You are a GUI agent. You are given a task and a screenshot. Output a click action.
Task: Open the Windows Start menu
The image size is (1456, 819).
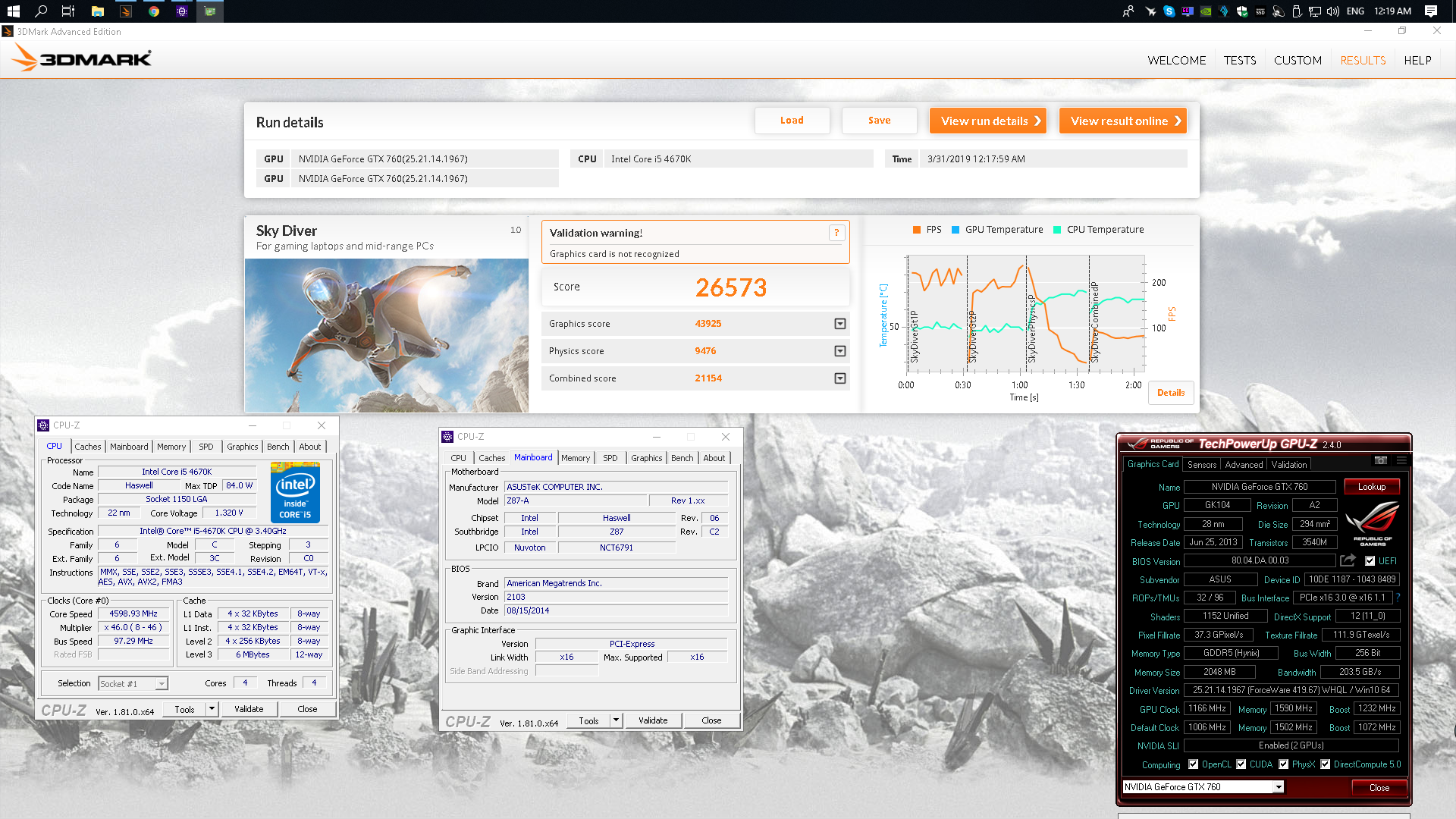14,11
